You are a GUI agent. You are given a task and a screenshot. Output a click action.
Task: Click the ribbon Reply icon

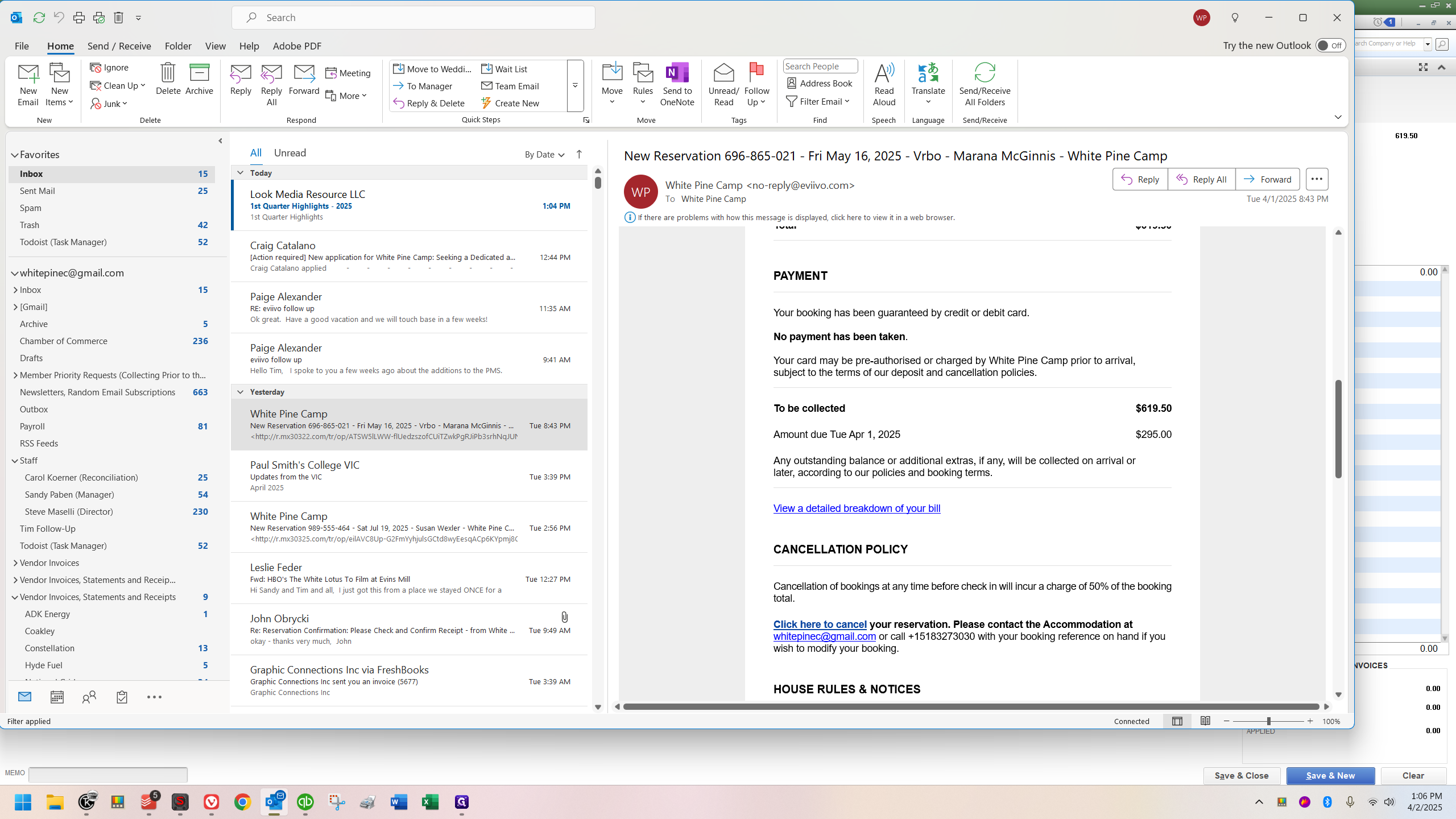point(241,80)
